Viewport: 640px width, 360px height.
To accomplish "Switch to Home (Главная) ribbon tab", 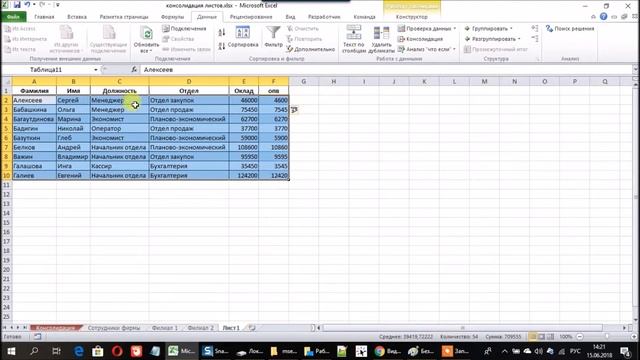I will [x=44, y=17].
